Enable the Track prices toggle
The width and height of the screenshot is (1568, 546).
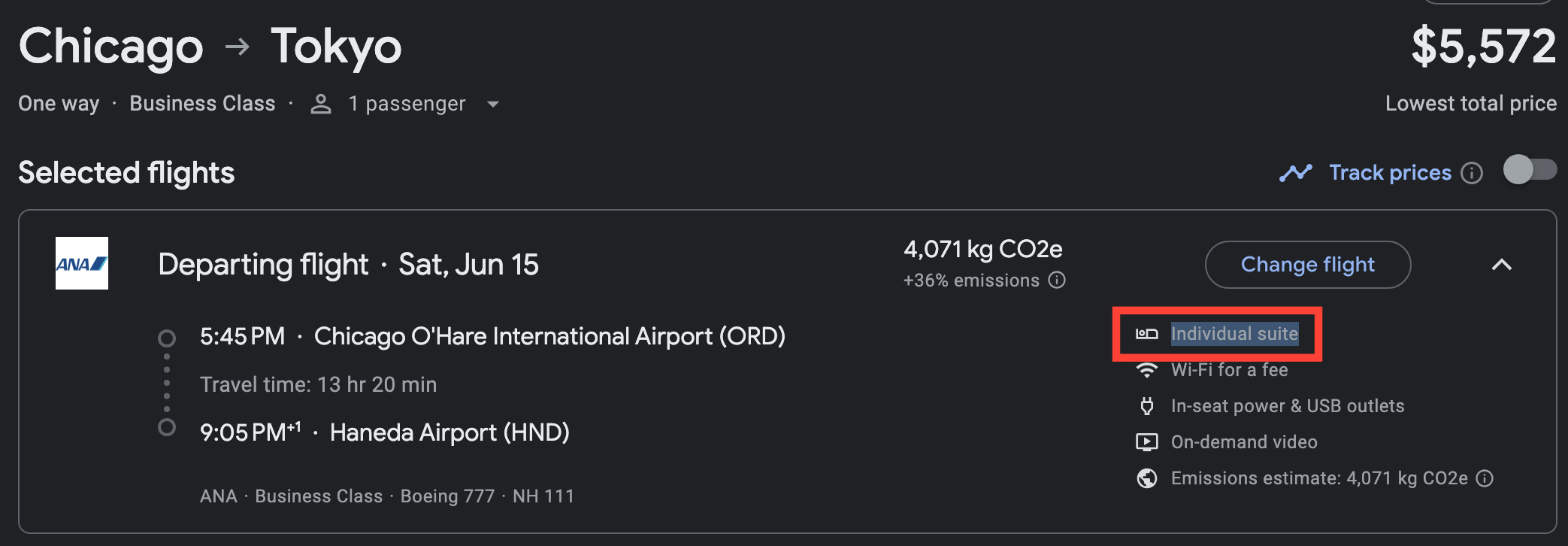coord(1530,169)
